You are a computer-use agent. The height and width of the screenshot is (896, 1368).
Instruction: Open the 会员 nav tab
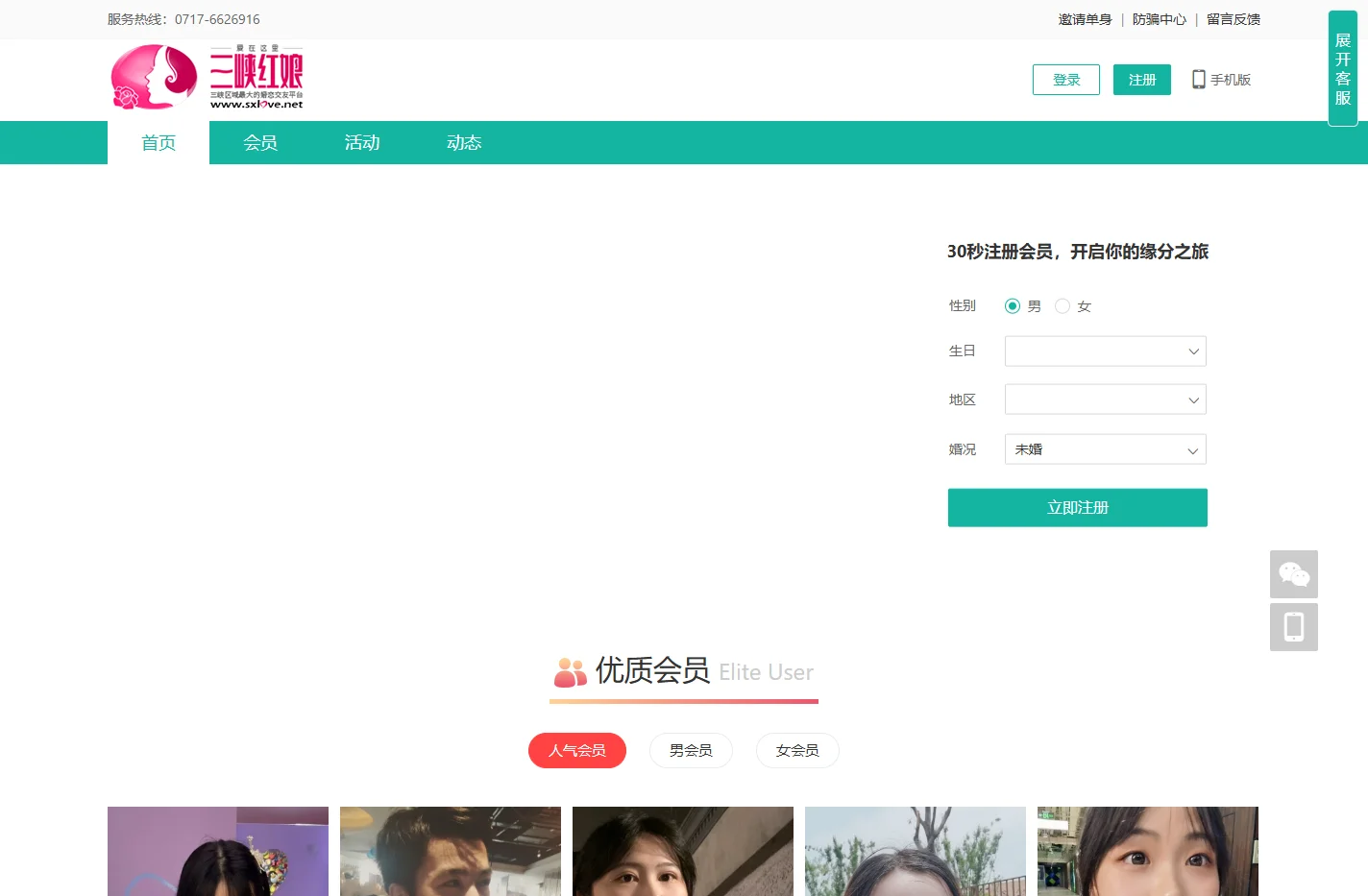pyautogui.click(x=260, y=143)
